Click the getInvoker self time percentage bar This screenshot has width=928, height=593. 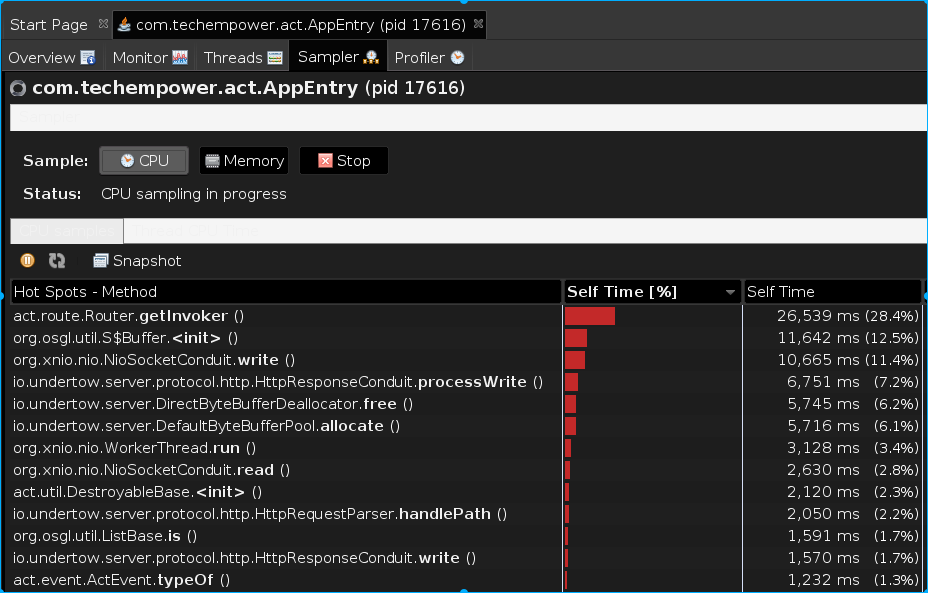point(589,316)
